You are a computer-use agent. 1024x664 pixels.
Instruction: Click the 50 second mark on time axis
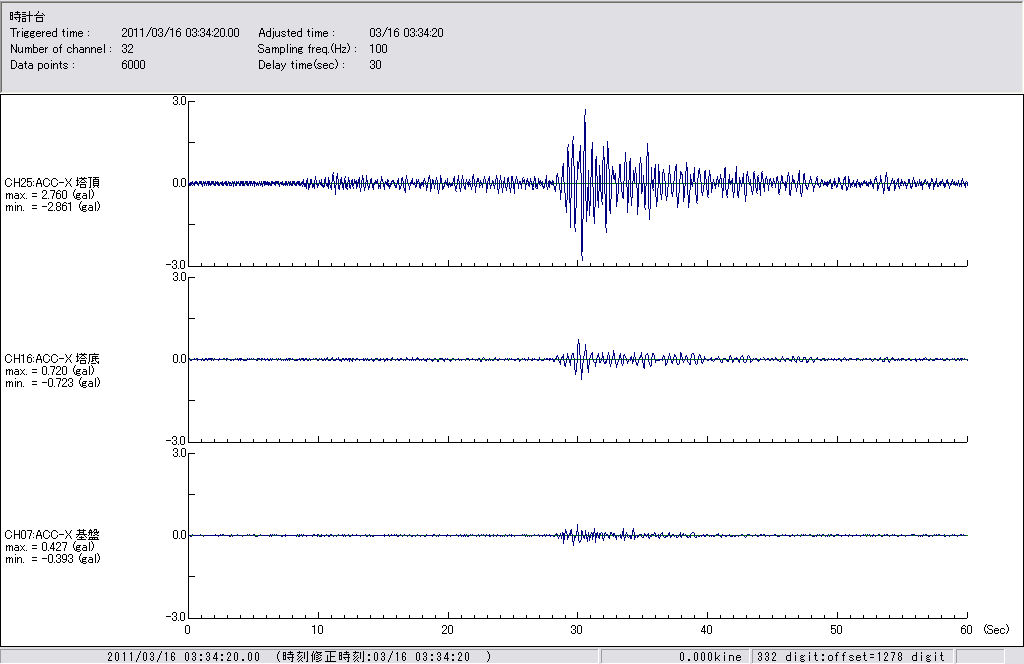tap(837, 630)
